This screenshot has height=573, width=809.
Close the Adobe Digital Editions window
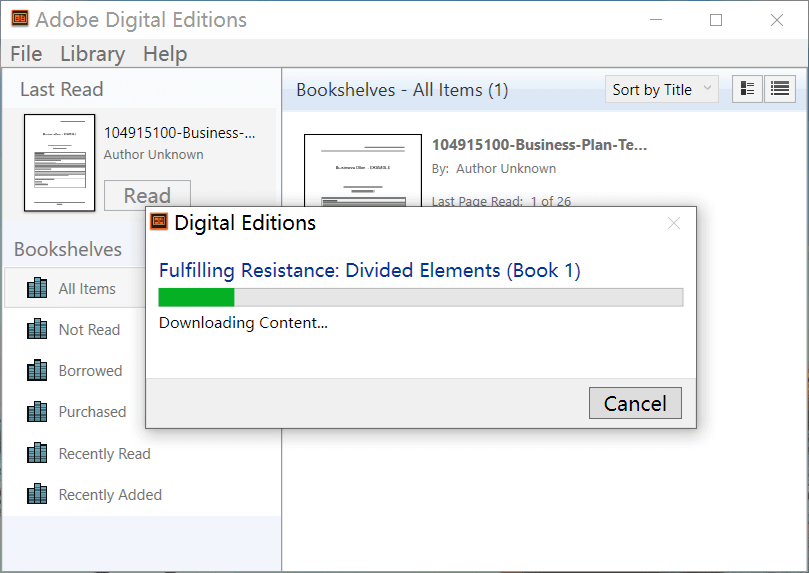click(x=776, y=20)
